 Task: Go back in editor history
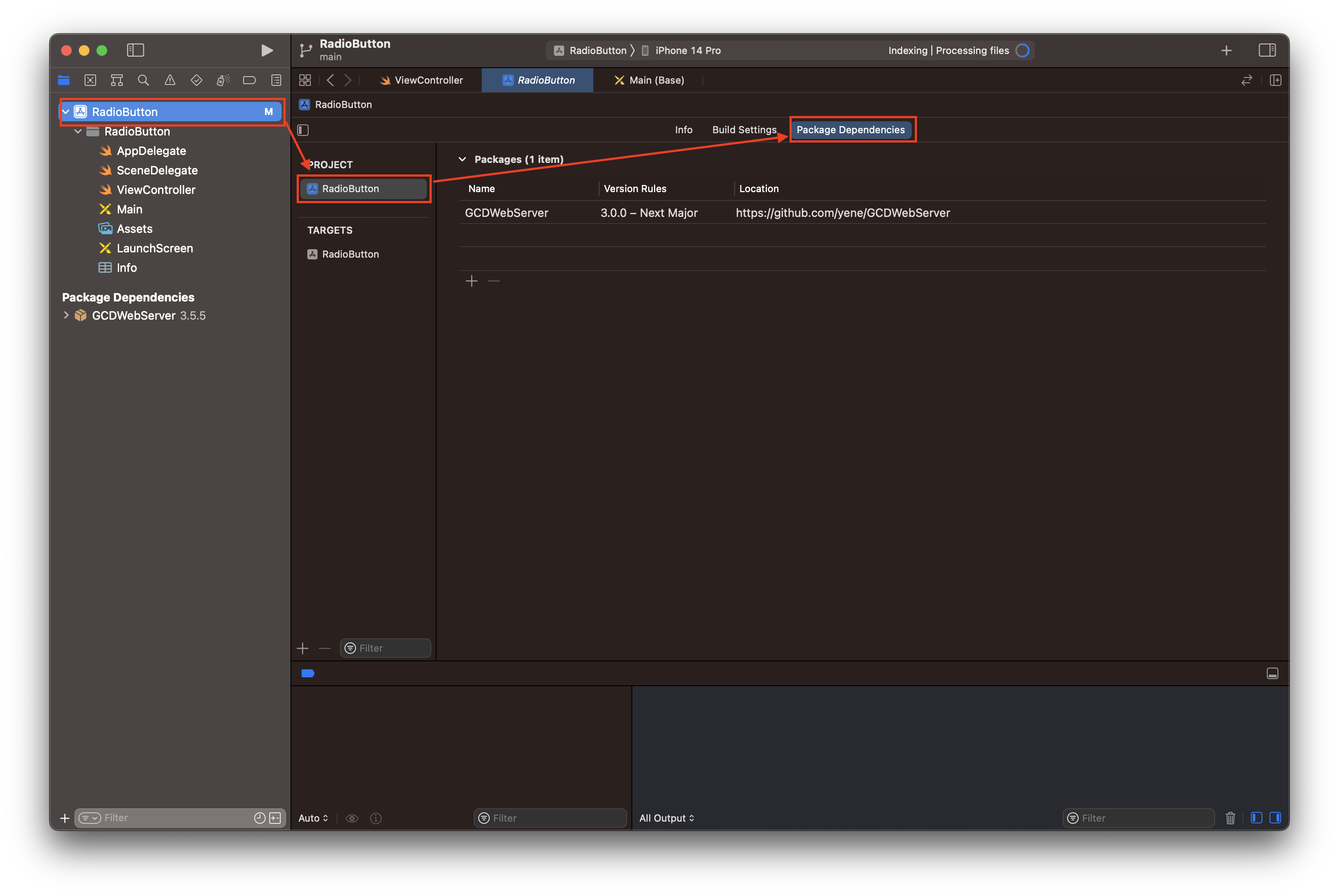pyautogui.click(x=330, y=80)
